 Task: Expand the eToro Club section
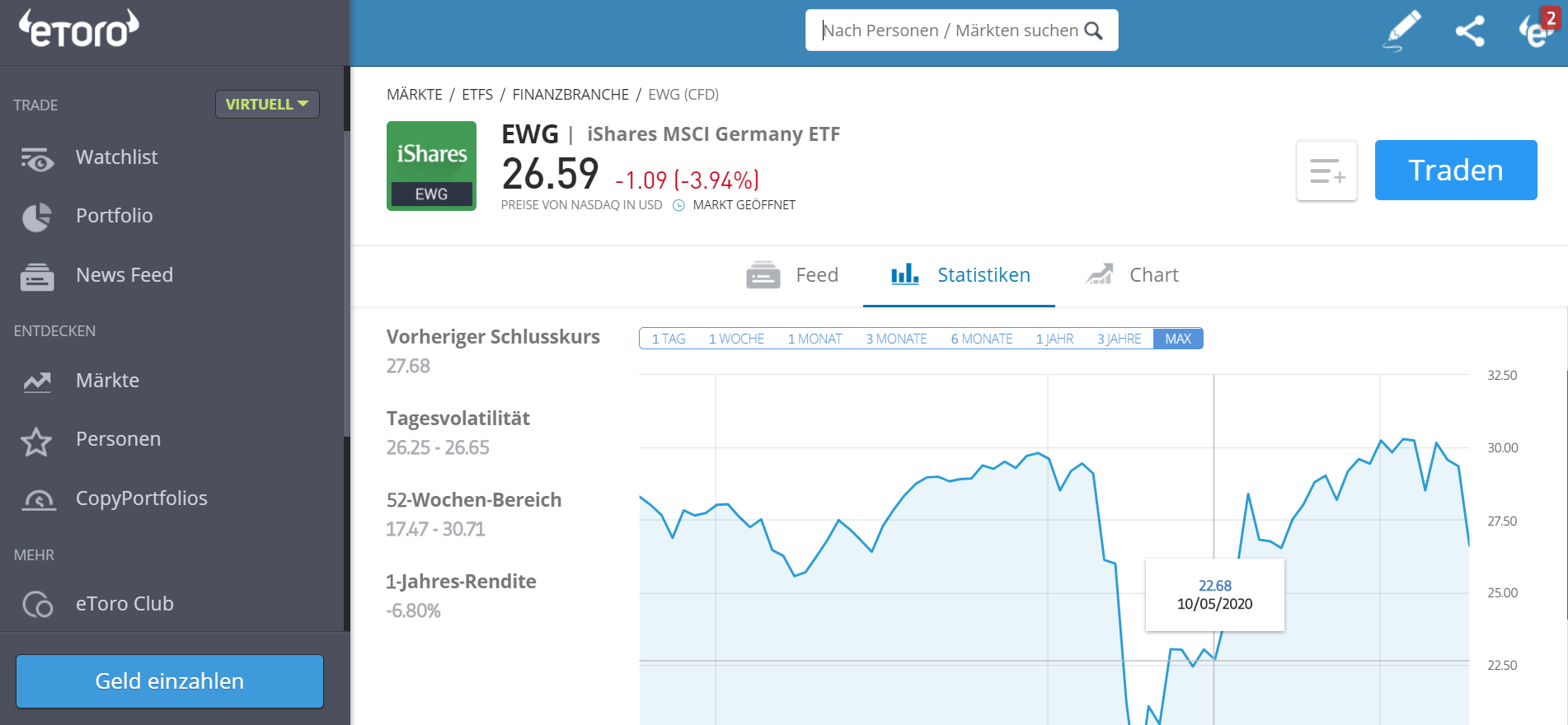pos(124,603)
